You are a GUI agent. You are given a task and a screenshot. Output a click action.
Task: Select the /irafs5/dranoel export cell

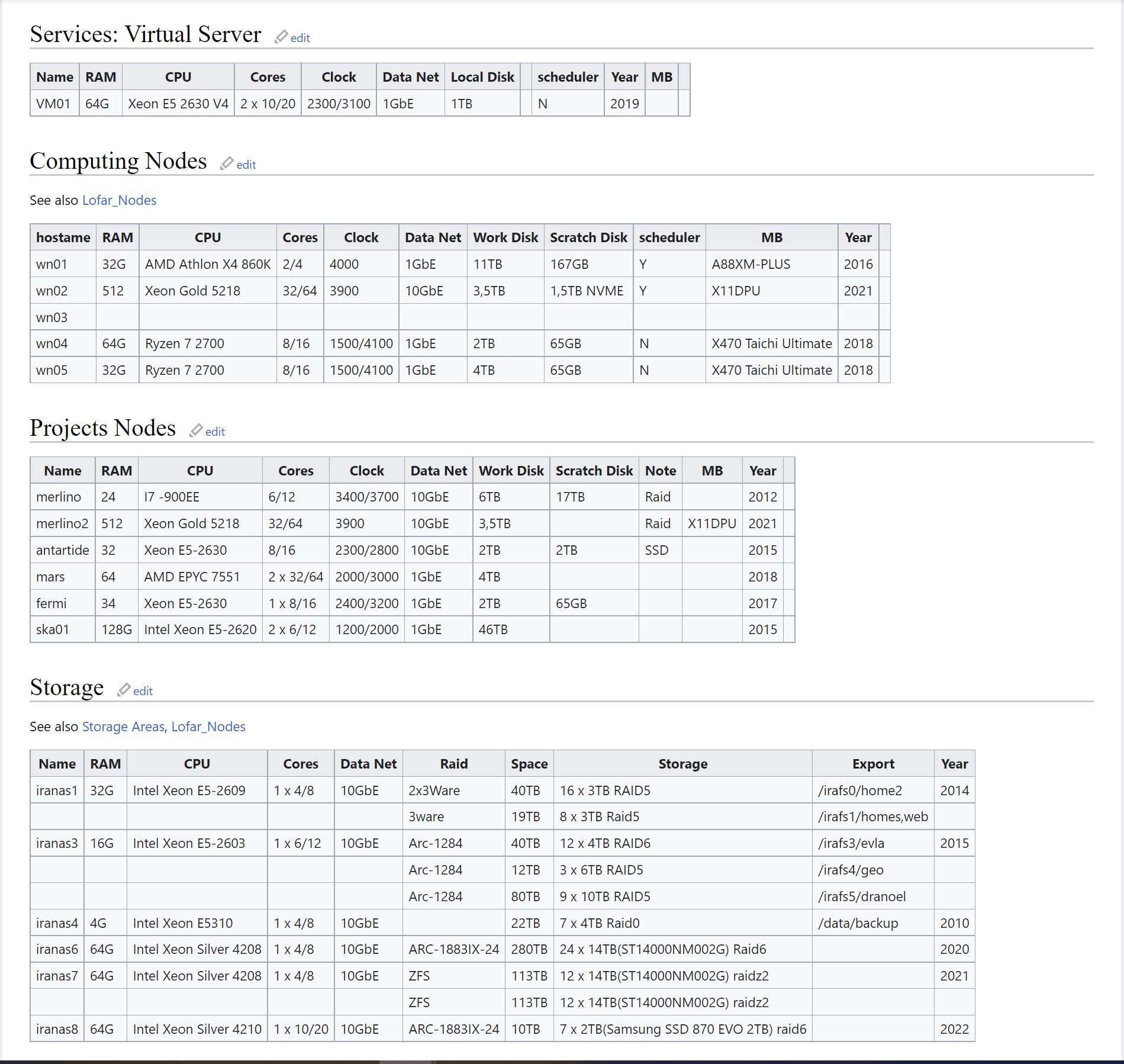[873, 896]
